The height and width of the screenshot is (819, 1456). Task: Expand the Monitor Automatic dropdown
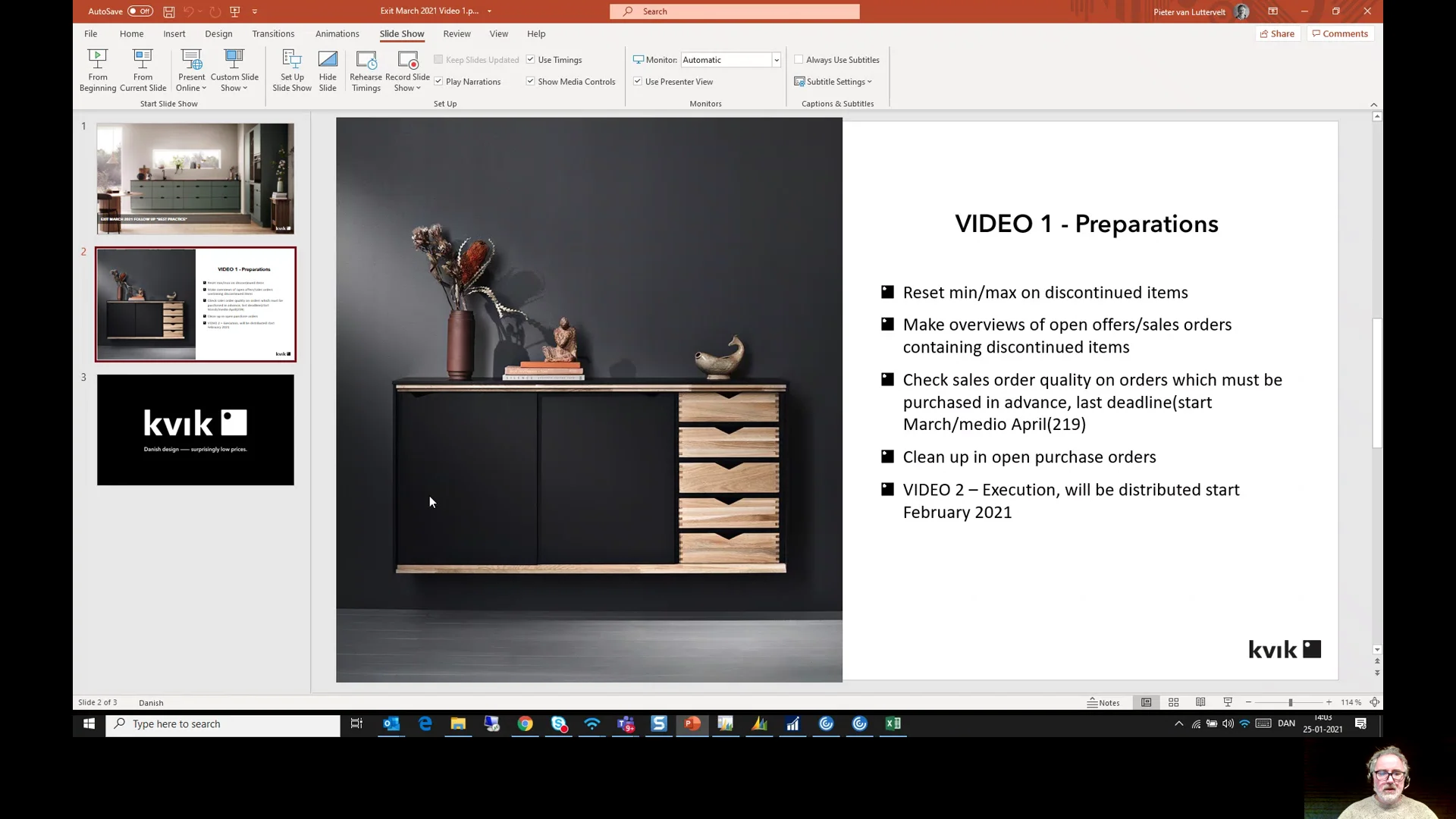[776, 59]
